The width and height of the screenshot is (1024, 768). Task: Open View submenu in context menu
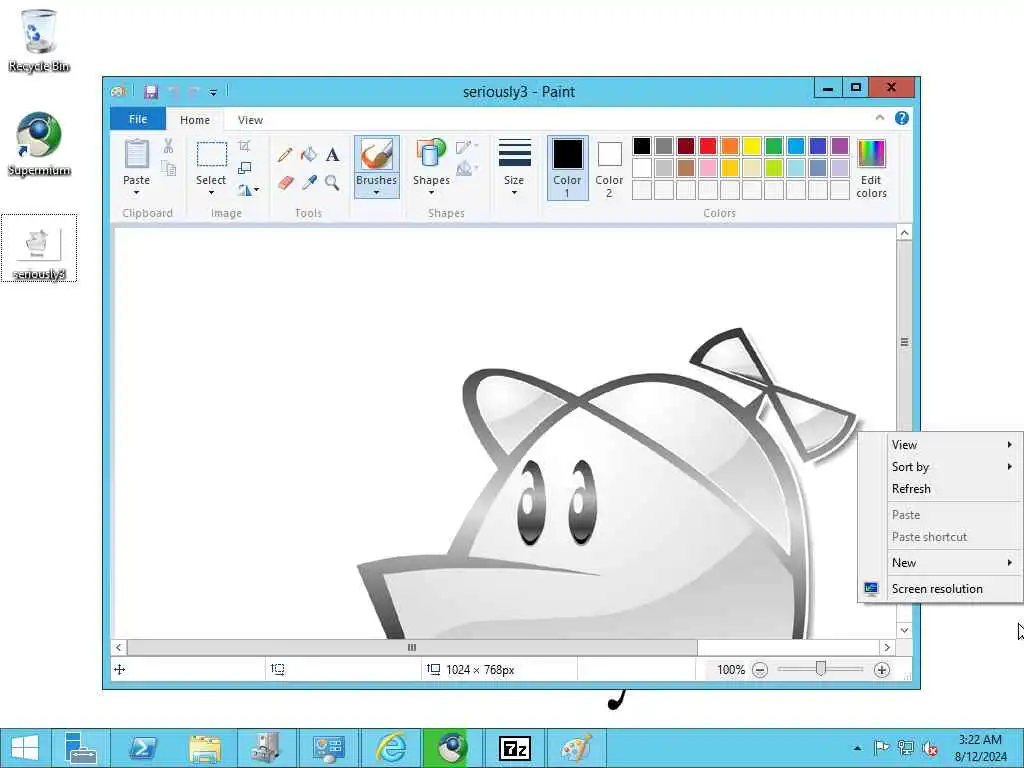940,445
